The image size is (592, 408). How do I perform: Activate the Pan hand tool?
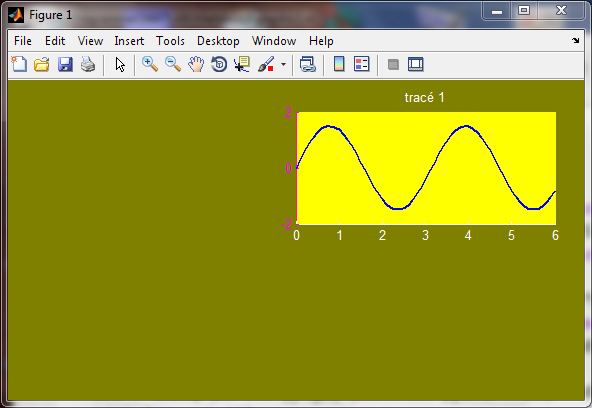(196, 64)
